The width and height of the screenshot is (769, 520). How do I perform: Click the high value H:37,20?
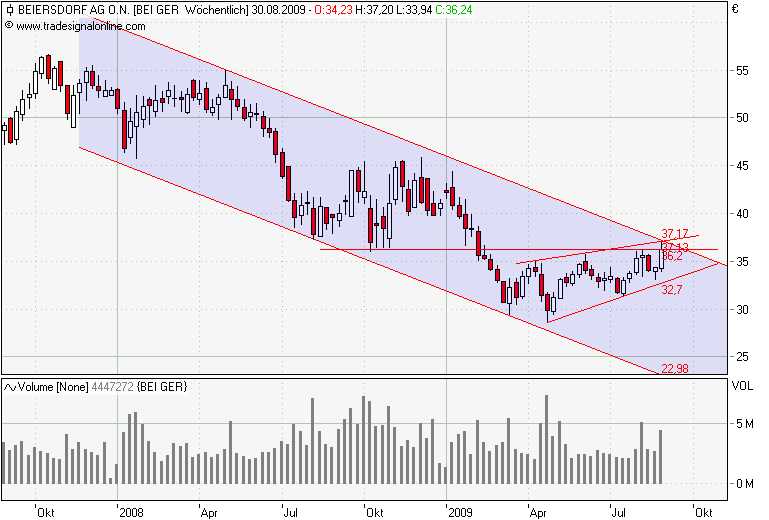374,10
